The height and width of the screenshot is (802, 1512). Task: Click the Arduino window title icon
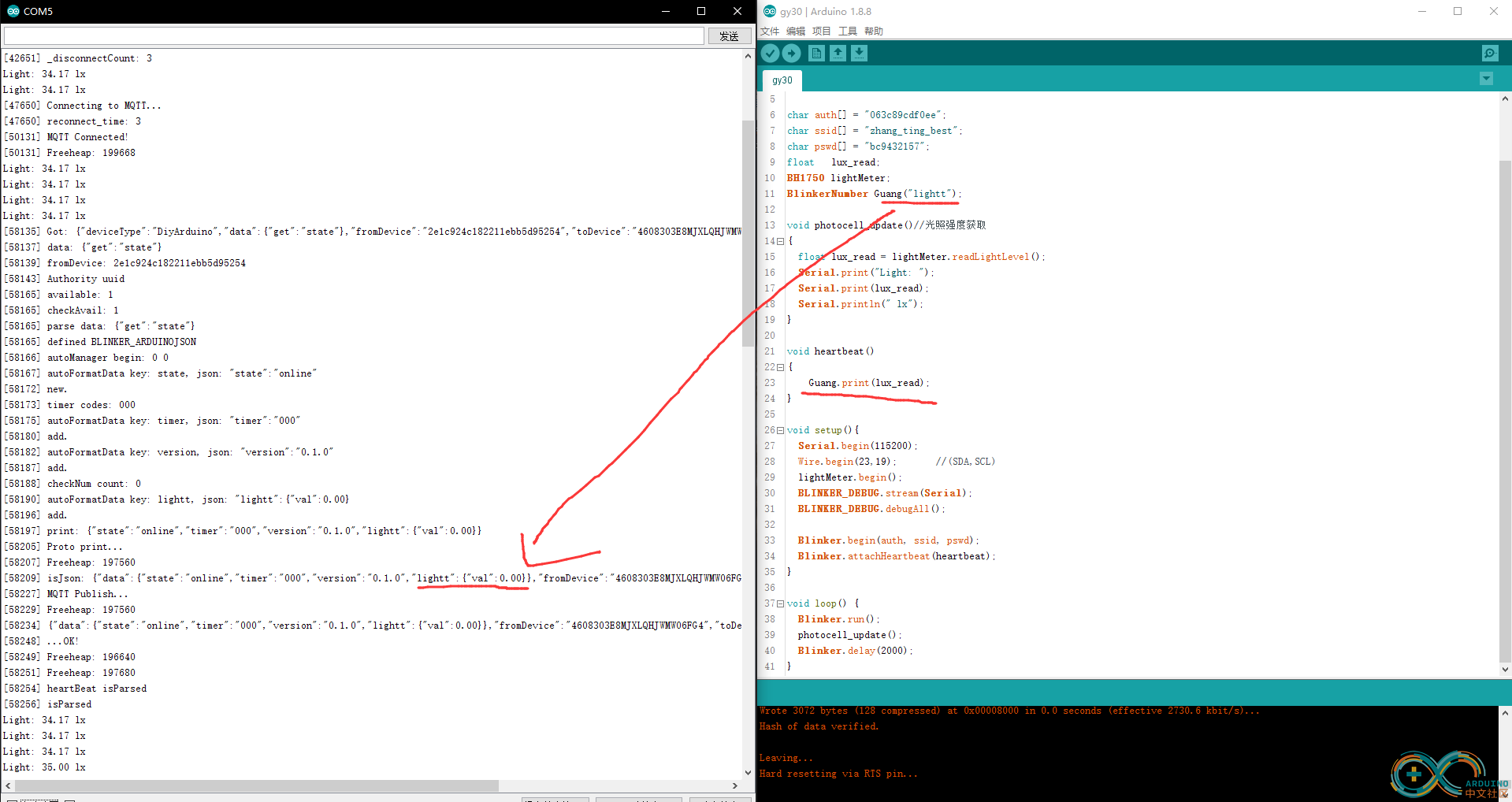pyautogui.click(x=770, y=11)
